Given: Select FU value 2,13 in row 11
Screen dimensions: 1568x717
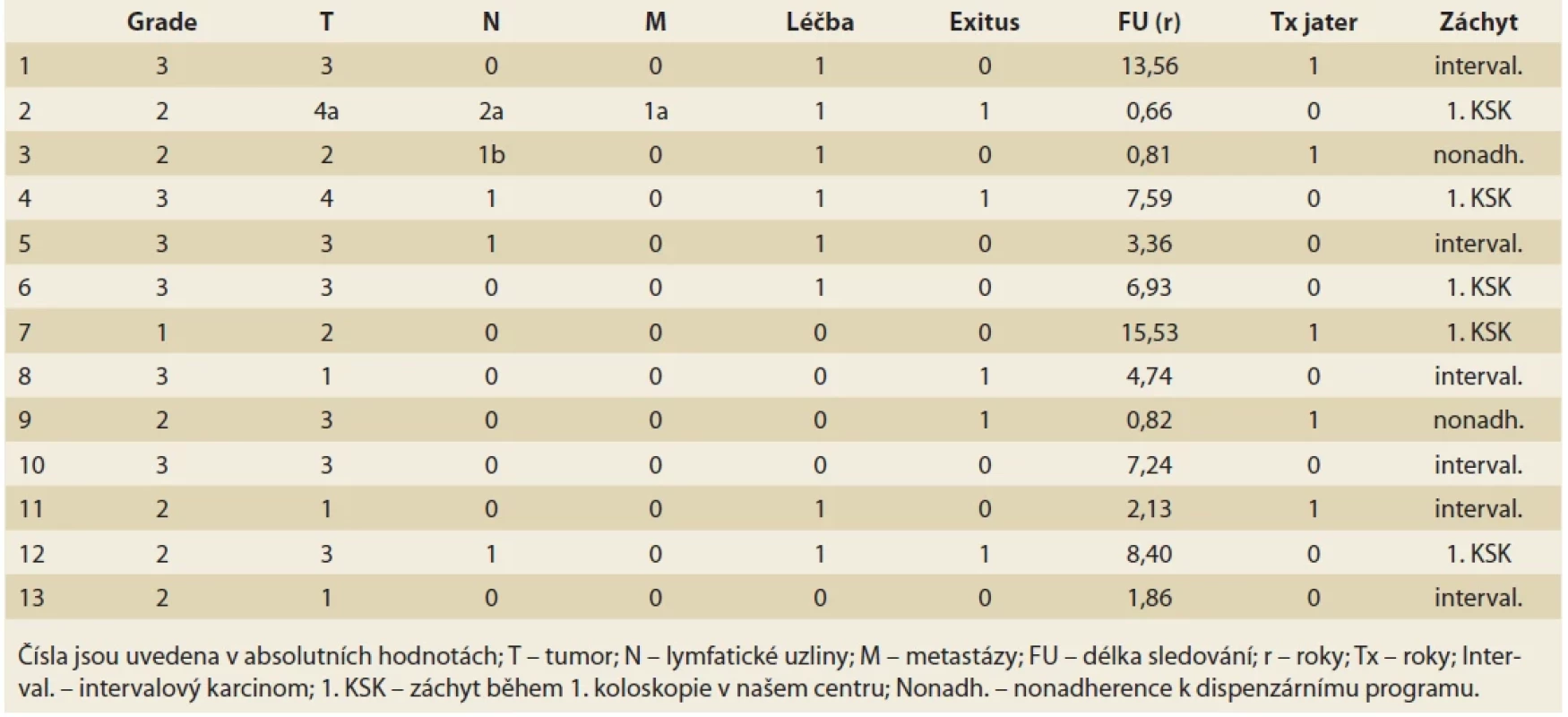Looking at the screenshot, I should click(1150, 509).
